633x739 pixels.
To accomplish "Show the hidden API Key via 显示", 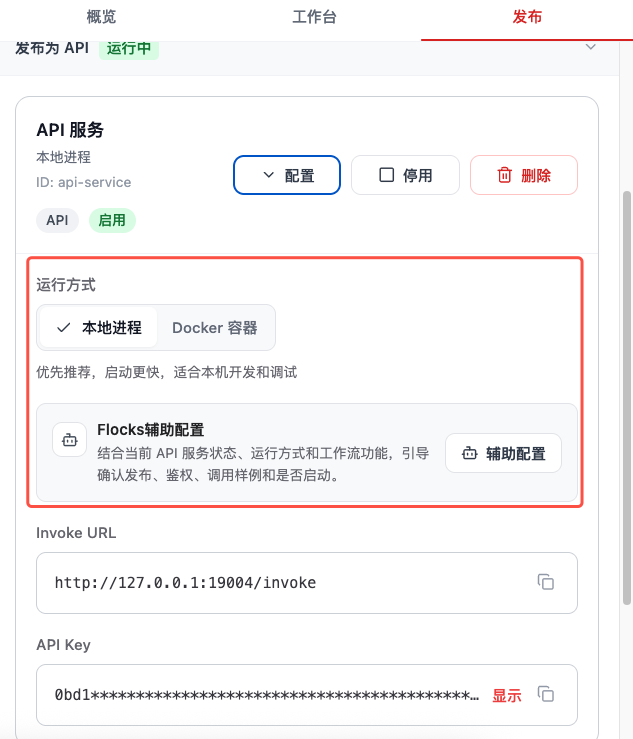I will [x=507, y=695].
